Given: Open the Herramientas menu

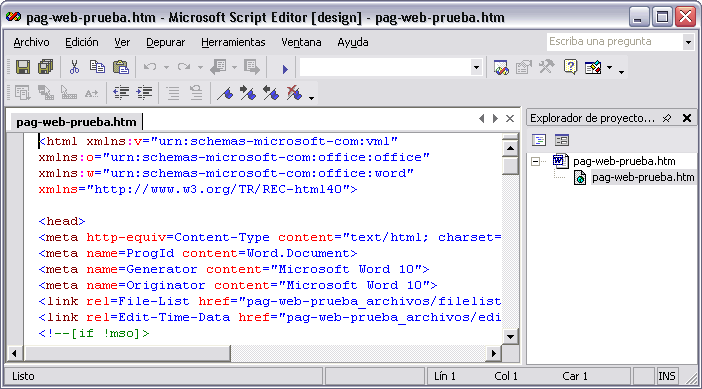Looking at the screenshot, I should tap(233, 42).
